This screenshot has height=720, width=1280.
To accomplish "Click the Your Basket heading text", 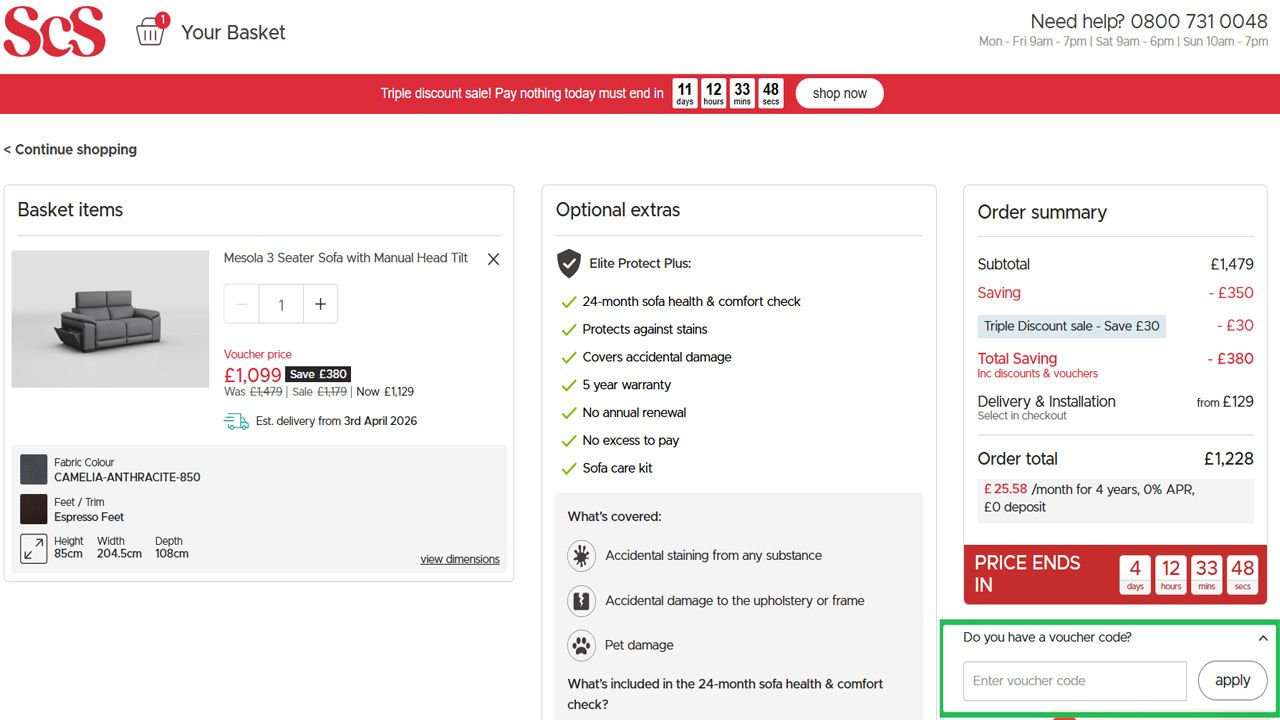I will (233, 32).
